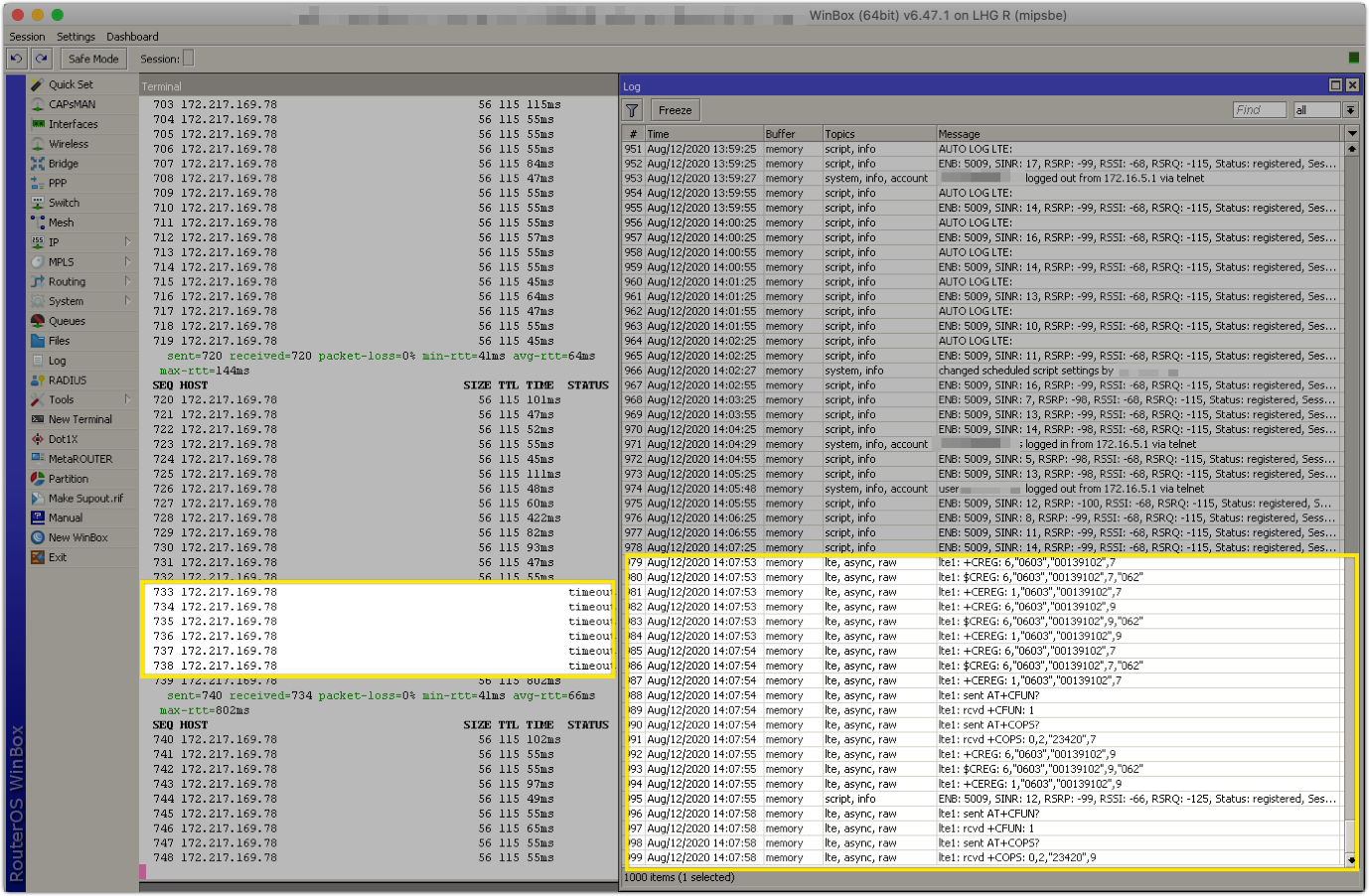The image size is (1369, 896).
Task: Click terminal ping line 728 with 422ms
Action: (x=358, y=518)
